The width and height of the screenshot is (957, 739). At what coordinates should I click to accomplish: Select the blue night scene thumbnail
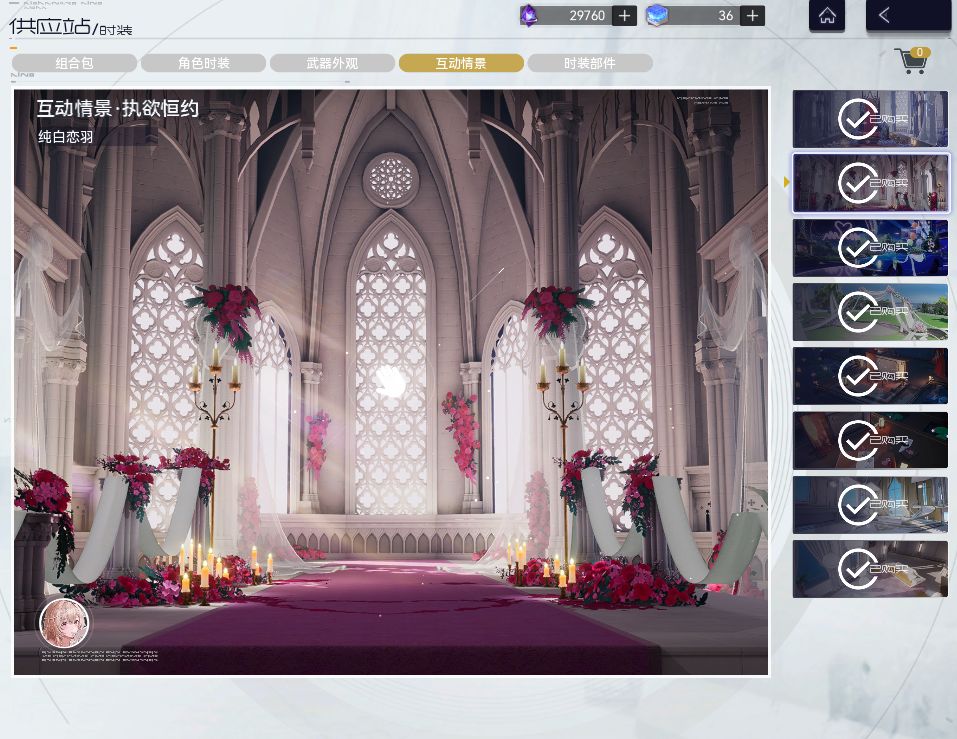pos(870,248)
